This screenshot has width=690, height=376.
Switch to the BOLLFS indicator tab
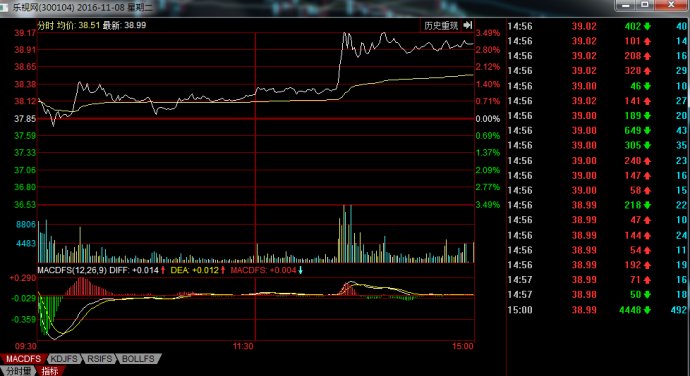[138, 359]
